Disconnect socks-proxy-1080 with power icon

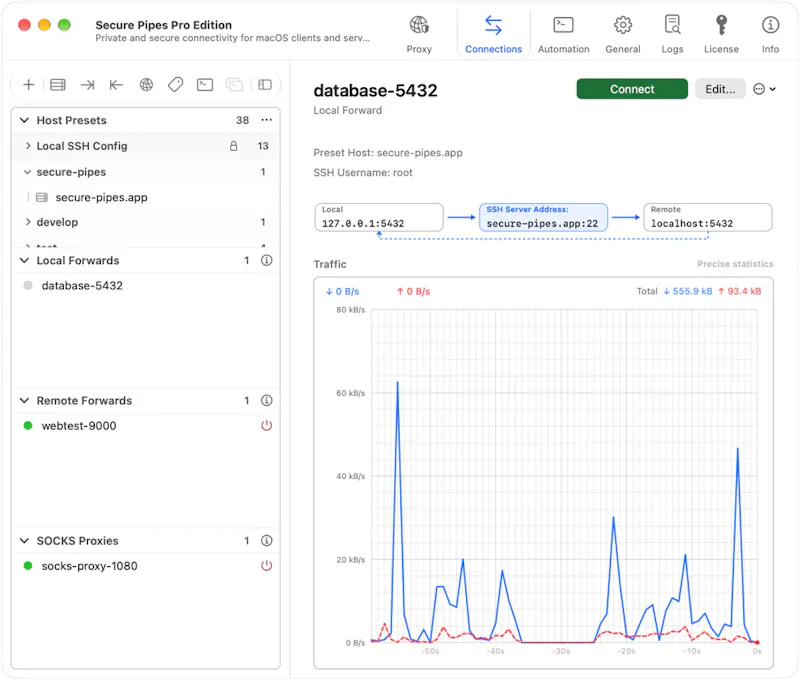point(266,566)
